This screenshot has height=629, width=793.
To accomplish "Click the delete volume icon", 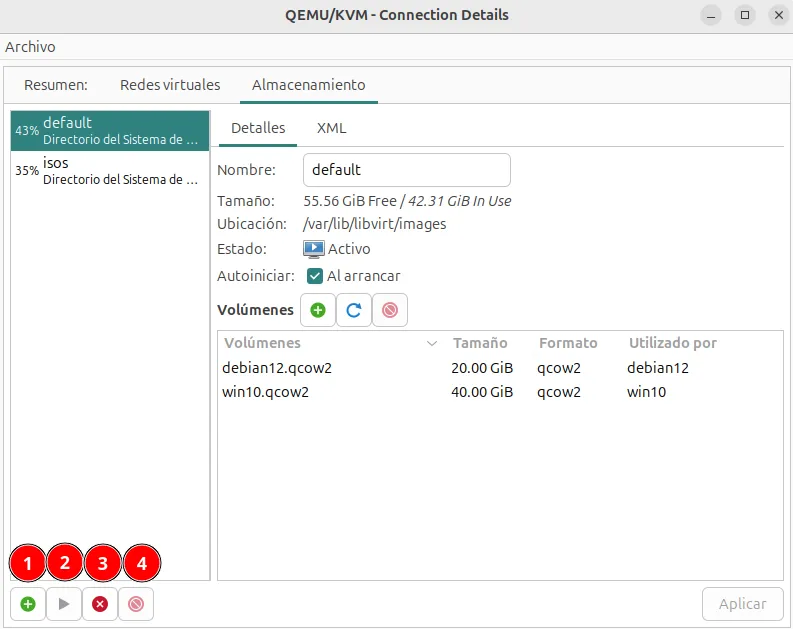I will [x=389, y=310].
